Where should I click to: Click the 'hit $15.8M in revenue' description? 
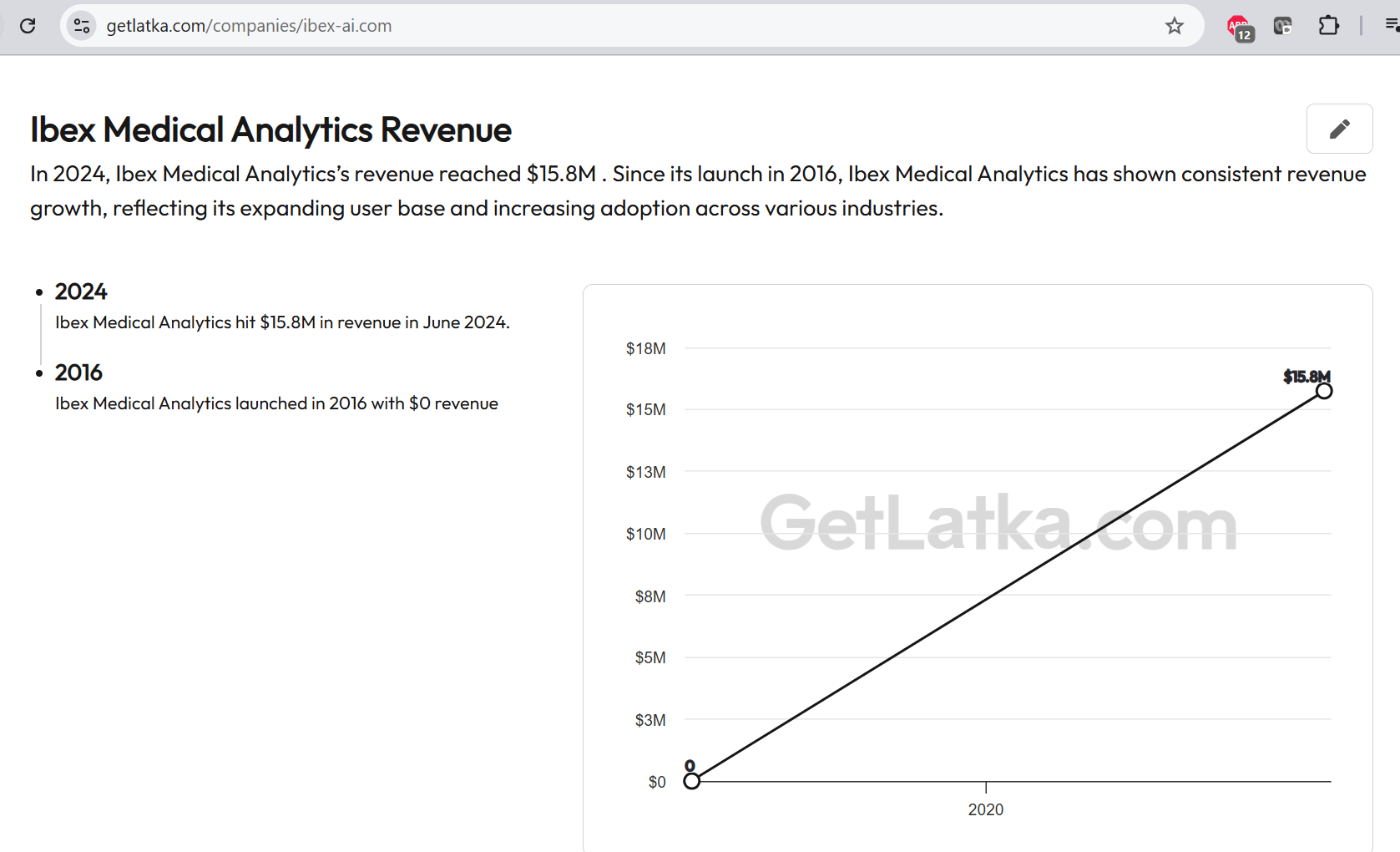point(282,322)
